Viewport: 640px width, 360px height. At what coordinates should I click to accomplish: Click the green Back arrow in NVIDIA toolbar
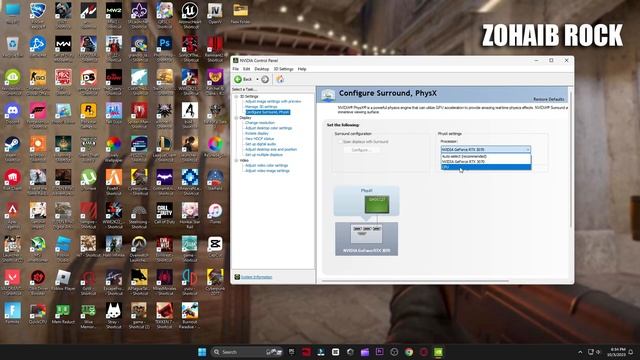click(238, 79)
